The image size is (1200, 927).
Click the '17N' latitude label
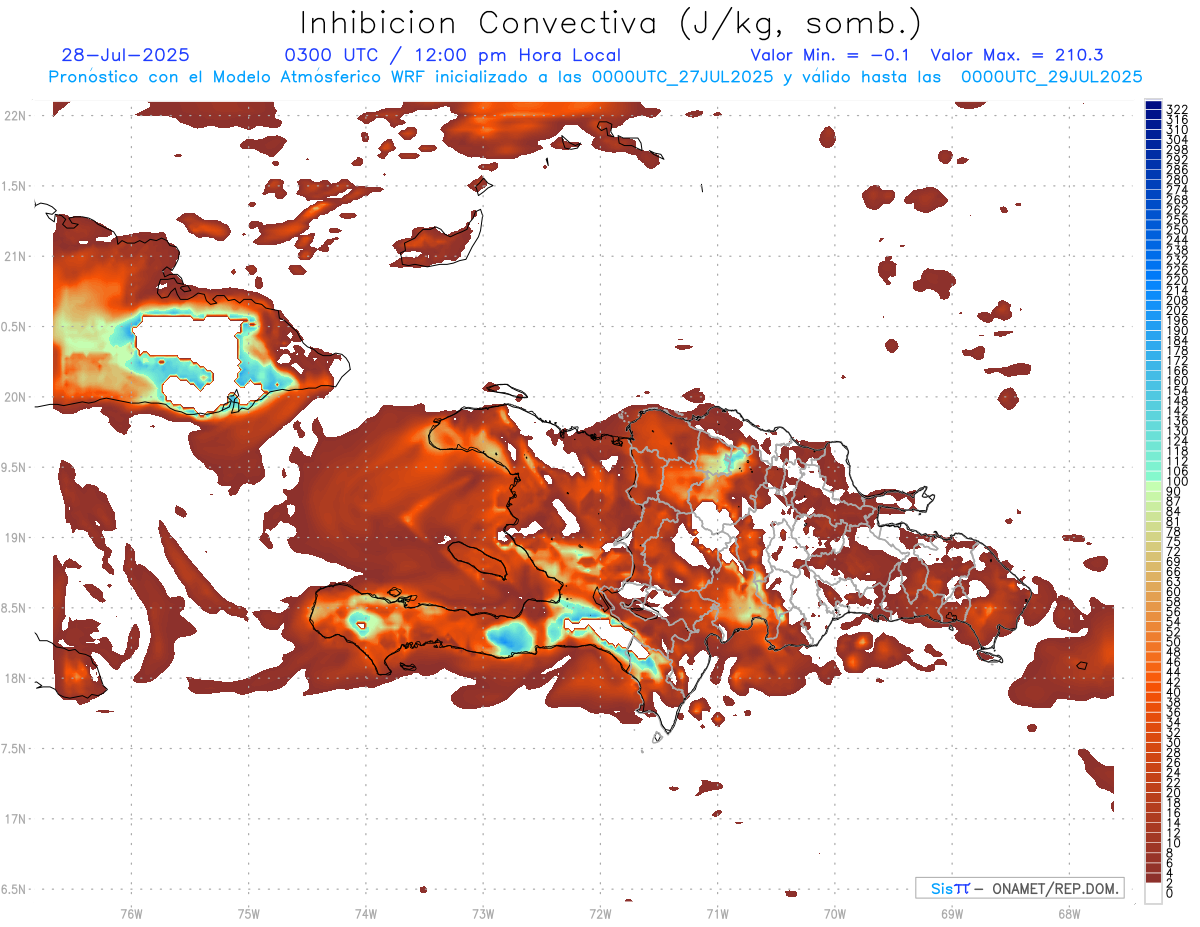point(15,820)
